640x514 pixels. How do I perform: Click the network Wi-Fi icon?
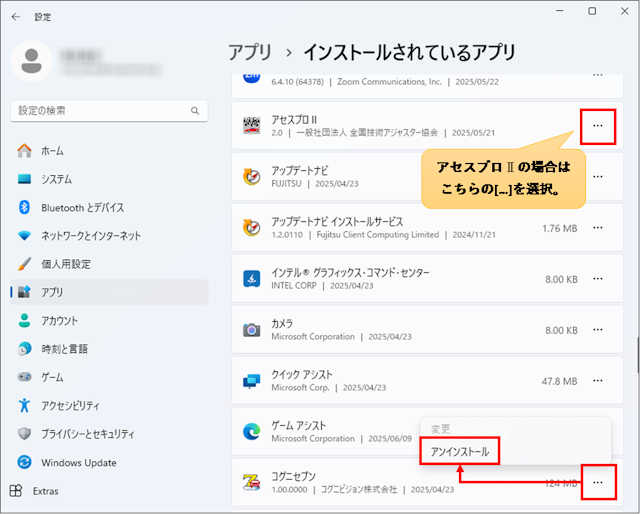pyautogui.click(x=24, y=236)
